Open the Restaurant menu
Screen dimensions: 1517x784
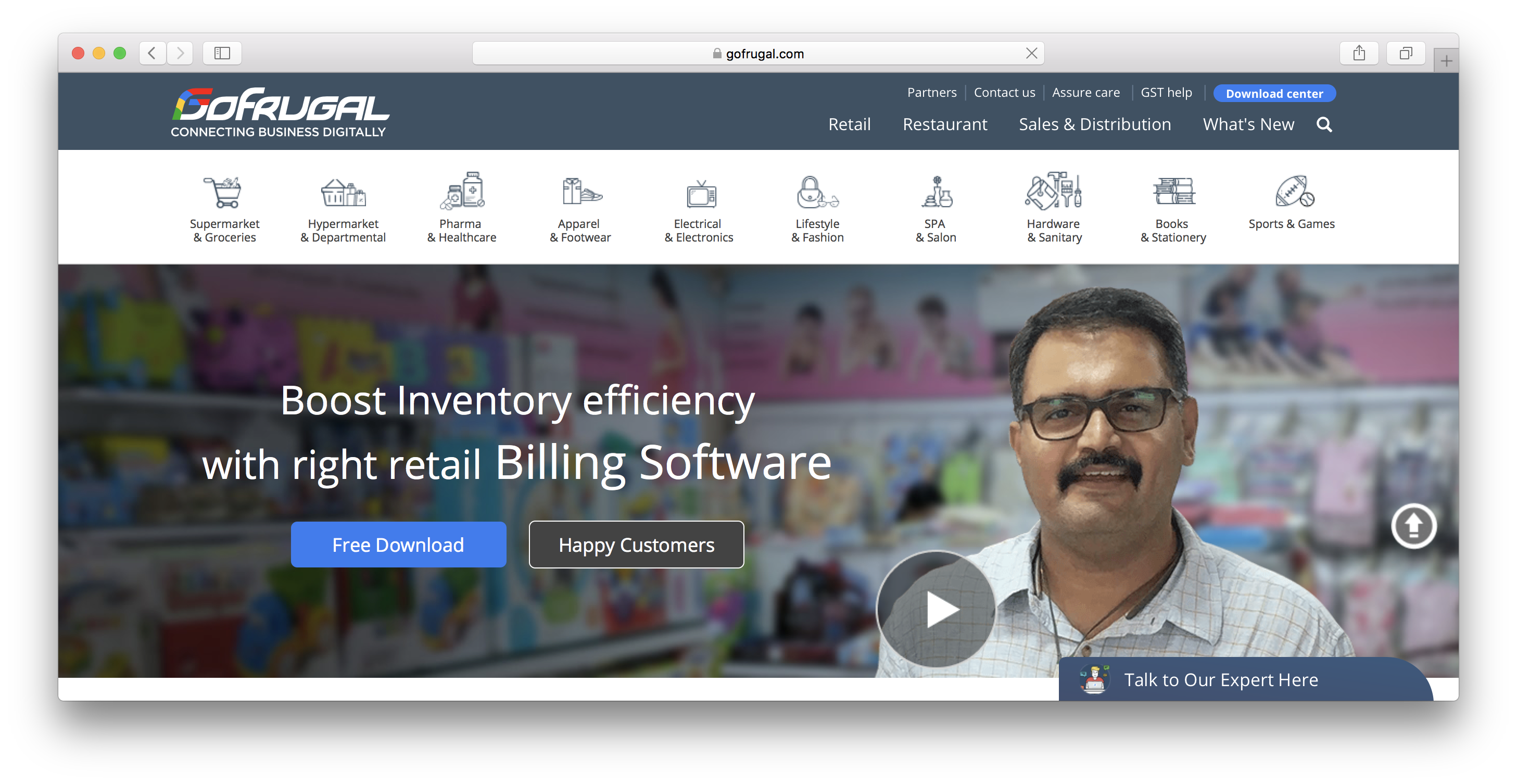coord(944,124)
